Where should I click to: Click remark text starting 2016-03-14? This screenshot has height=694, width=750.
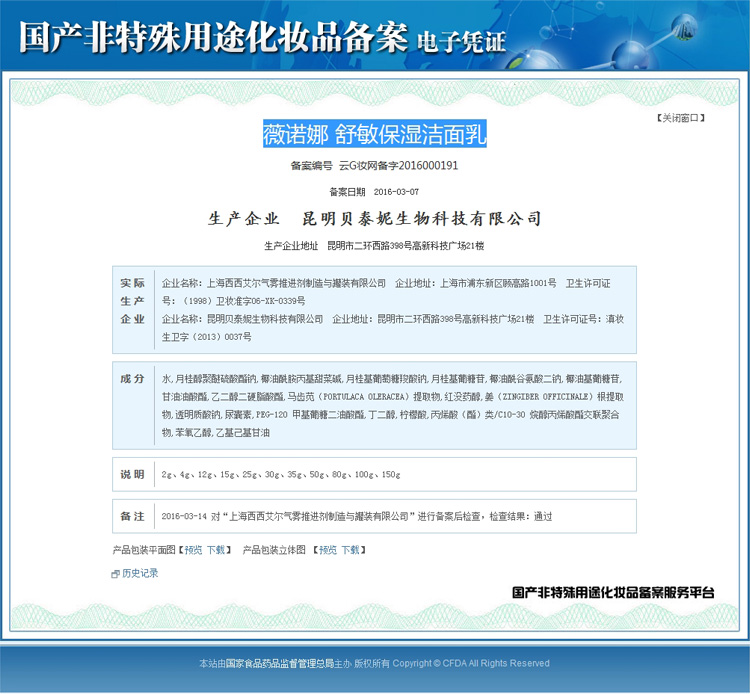click(357, 516)
